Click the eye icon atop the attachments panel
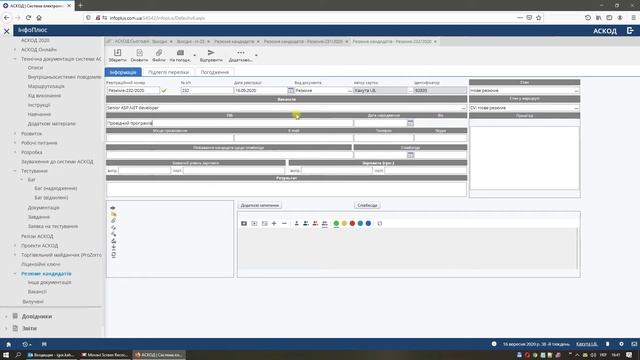Image resolution: width=640 pixels, height=360 pixels. pyautogui.click(x=113, y=208)
